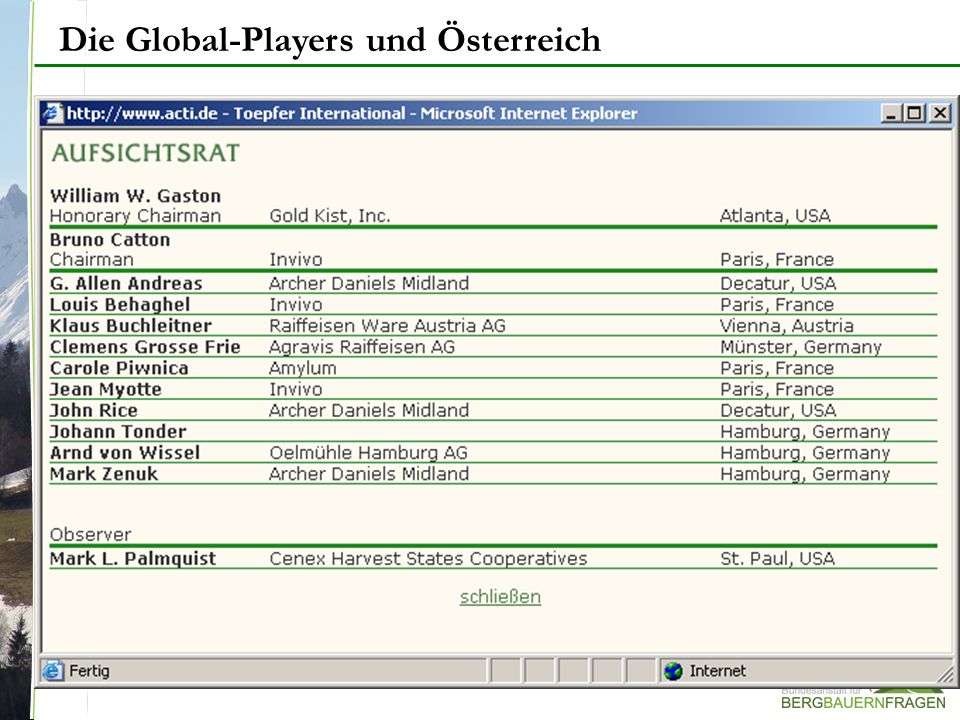Click the Bergbauernfragen logo on the slide

tap(863, 698)
